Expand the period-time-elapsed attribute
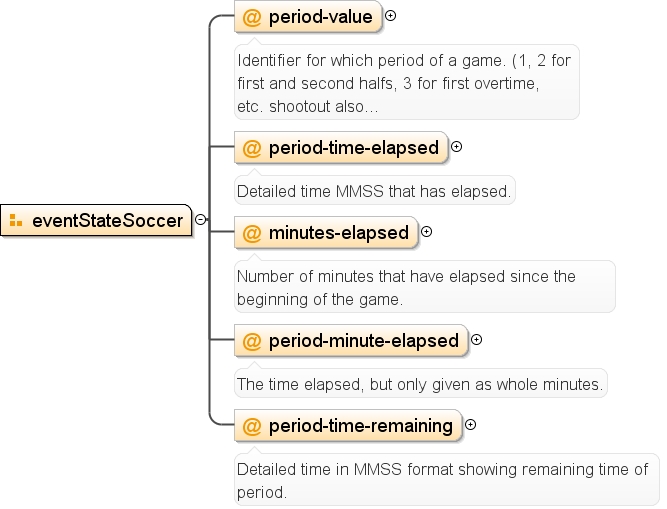 [x=456, y=147]
